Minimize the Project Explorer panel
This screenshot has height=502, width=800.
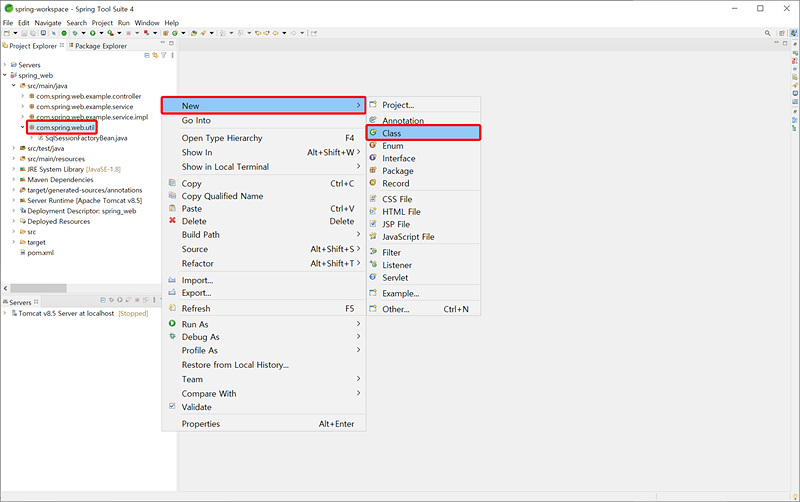pyautogui.click(x=163, y=42)
